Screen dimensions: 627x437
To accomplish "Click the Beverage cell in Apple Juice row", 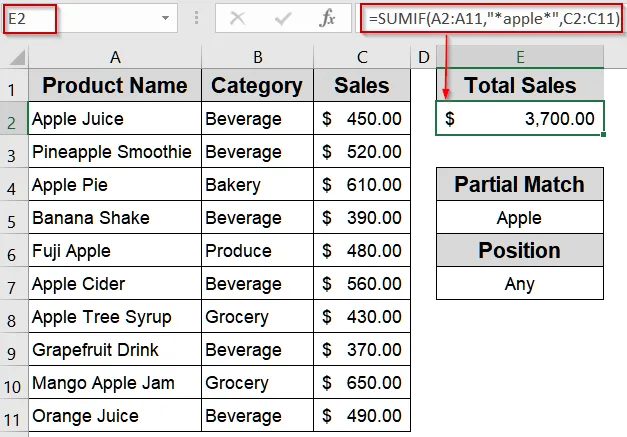I will click(258, 118).
